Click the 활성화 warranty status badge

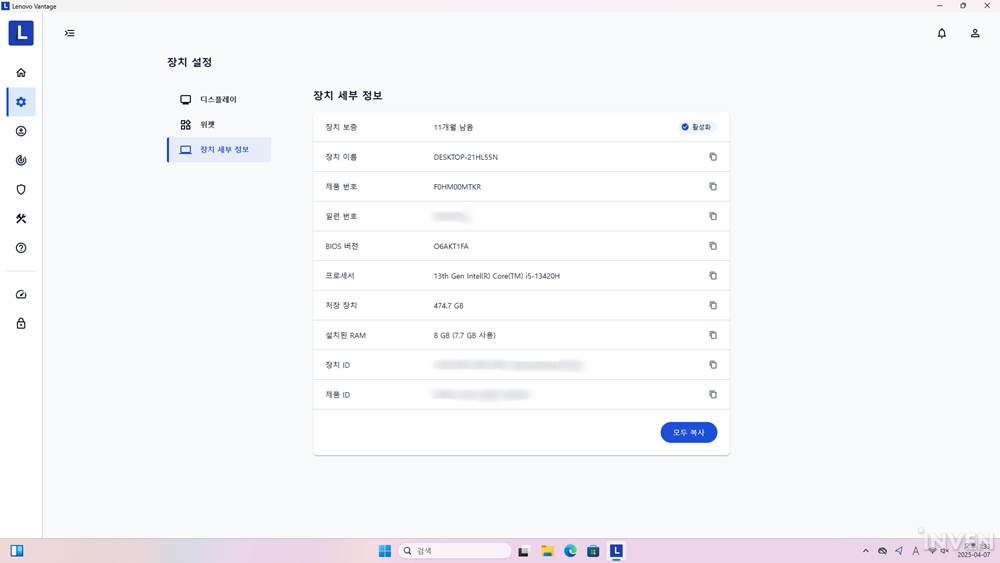point(696,127)
